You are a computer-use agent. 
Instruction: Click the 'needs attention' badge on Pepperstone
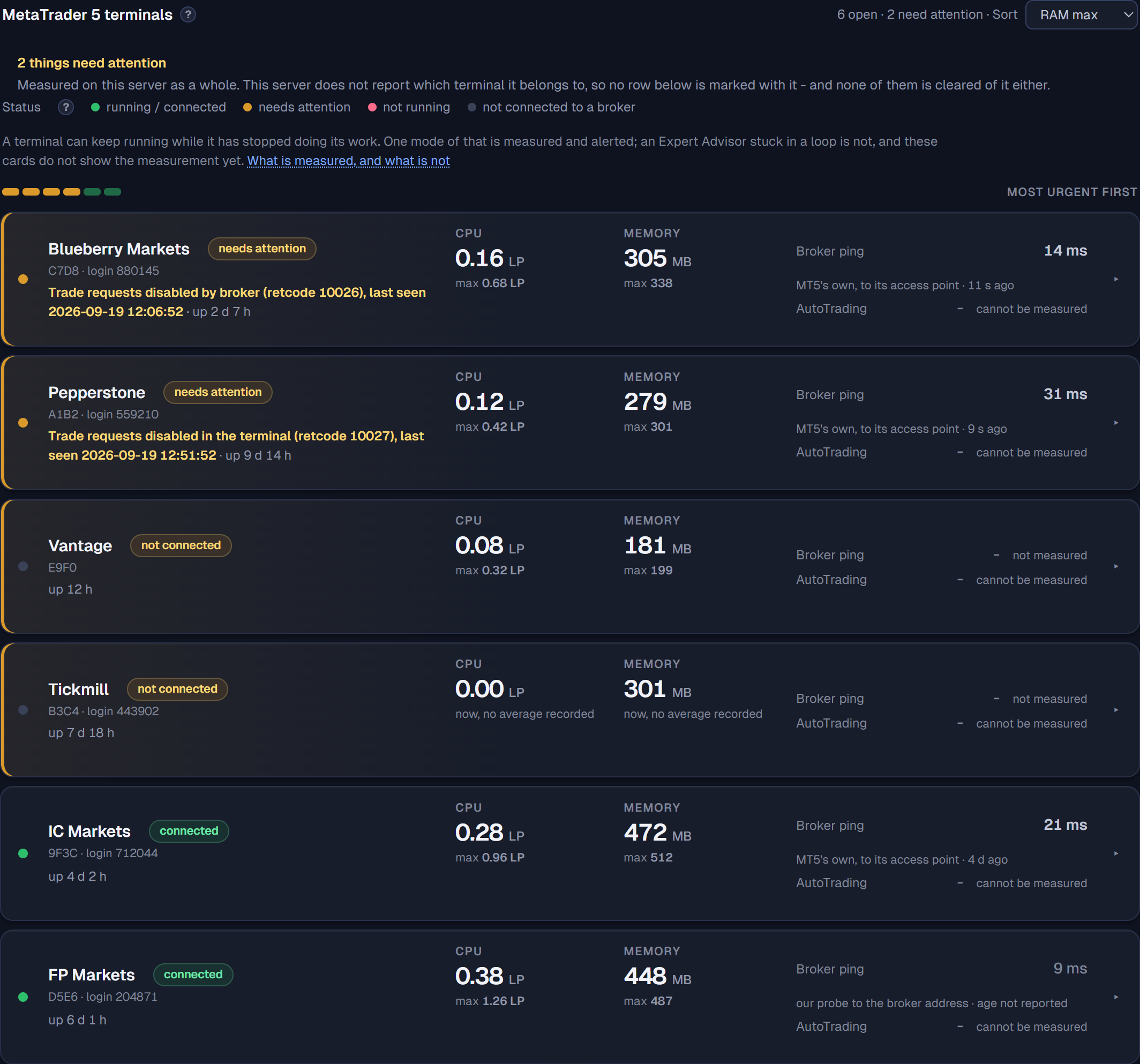pos(218,392)
